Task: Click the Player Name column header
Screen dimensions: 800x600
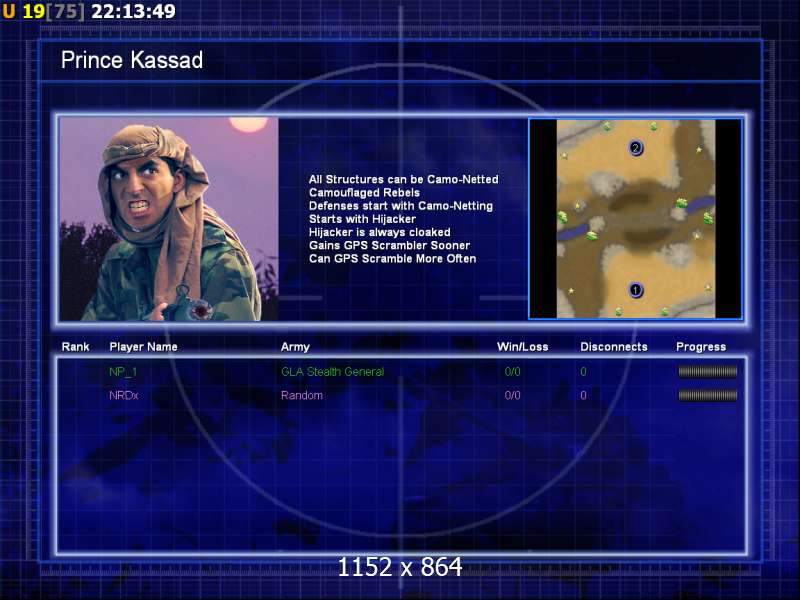Action: coord(143,347)
